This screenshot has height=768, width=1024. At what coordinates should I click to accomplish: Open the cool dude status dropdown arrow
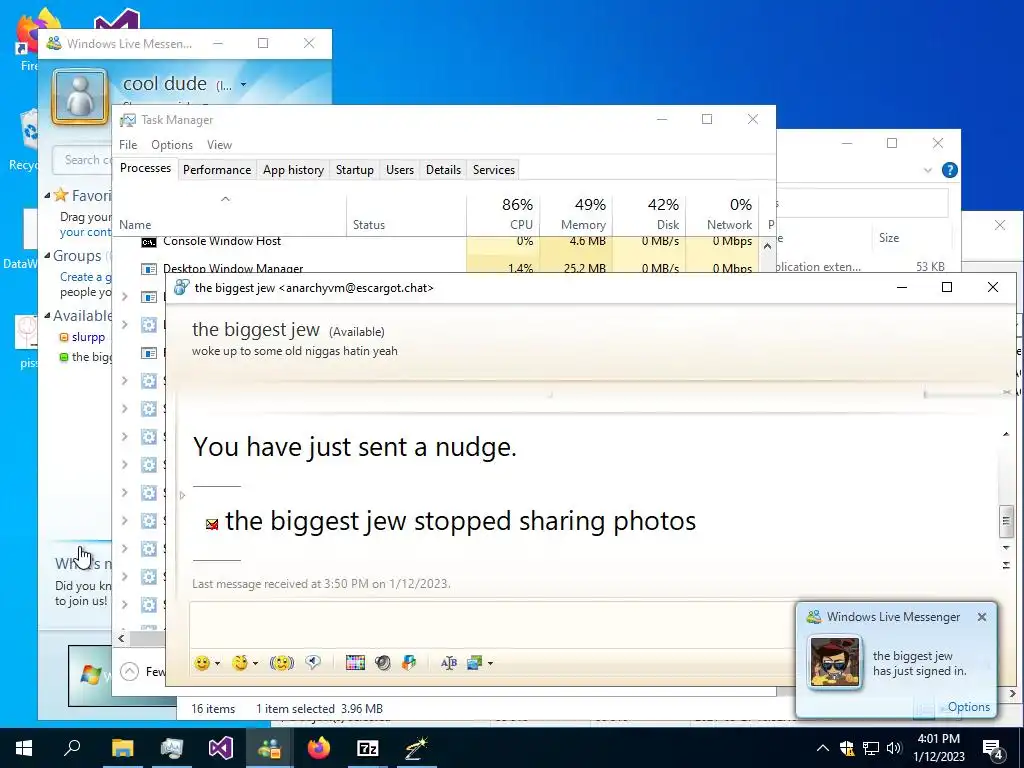(x=243, y=85)
